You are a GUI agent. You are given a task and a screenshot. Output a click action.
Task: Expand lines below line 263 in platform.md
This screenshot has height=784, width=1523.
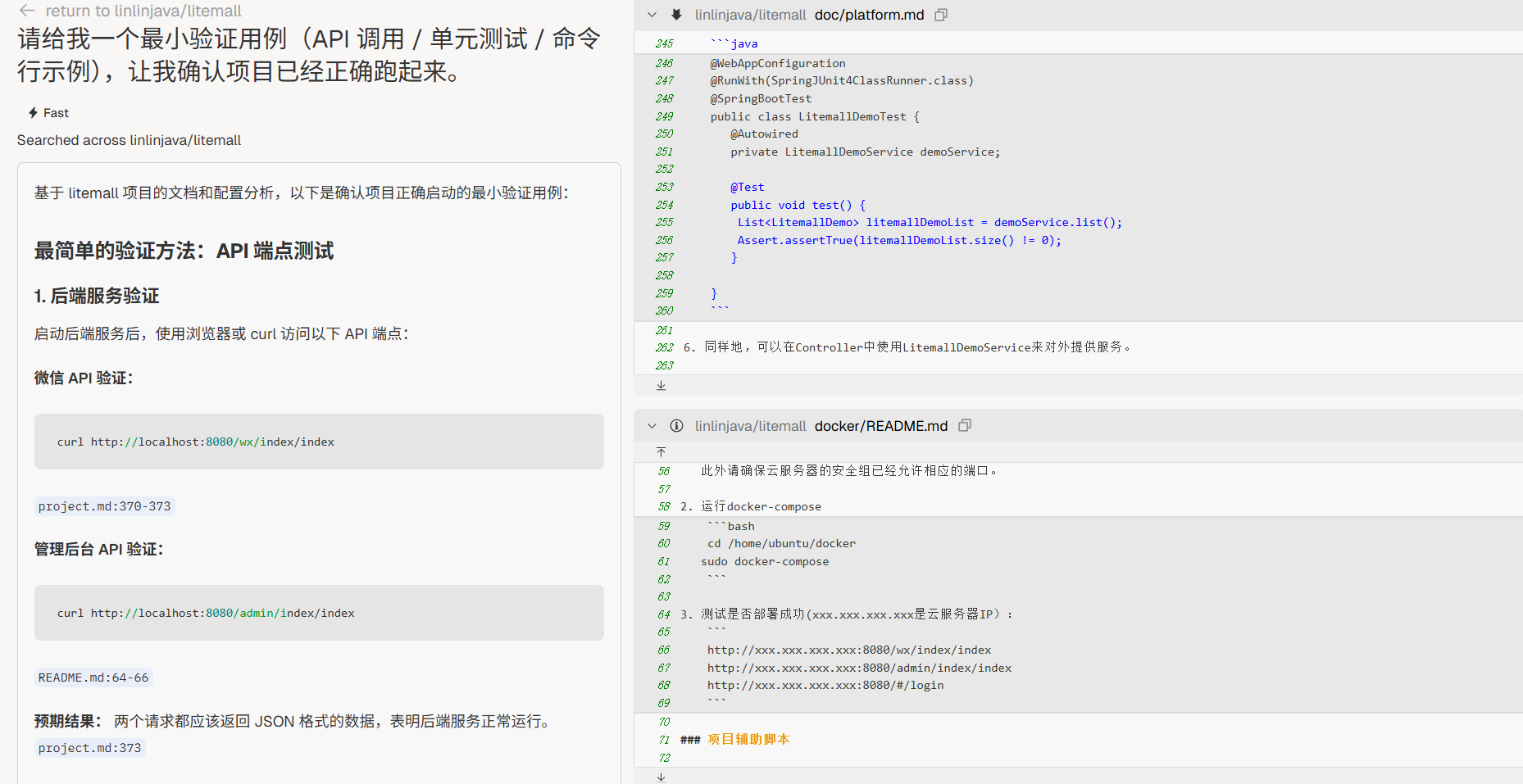coord(661,386)
